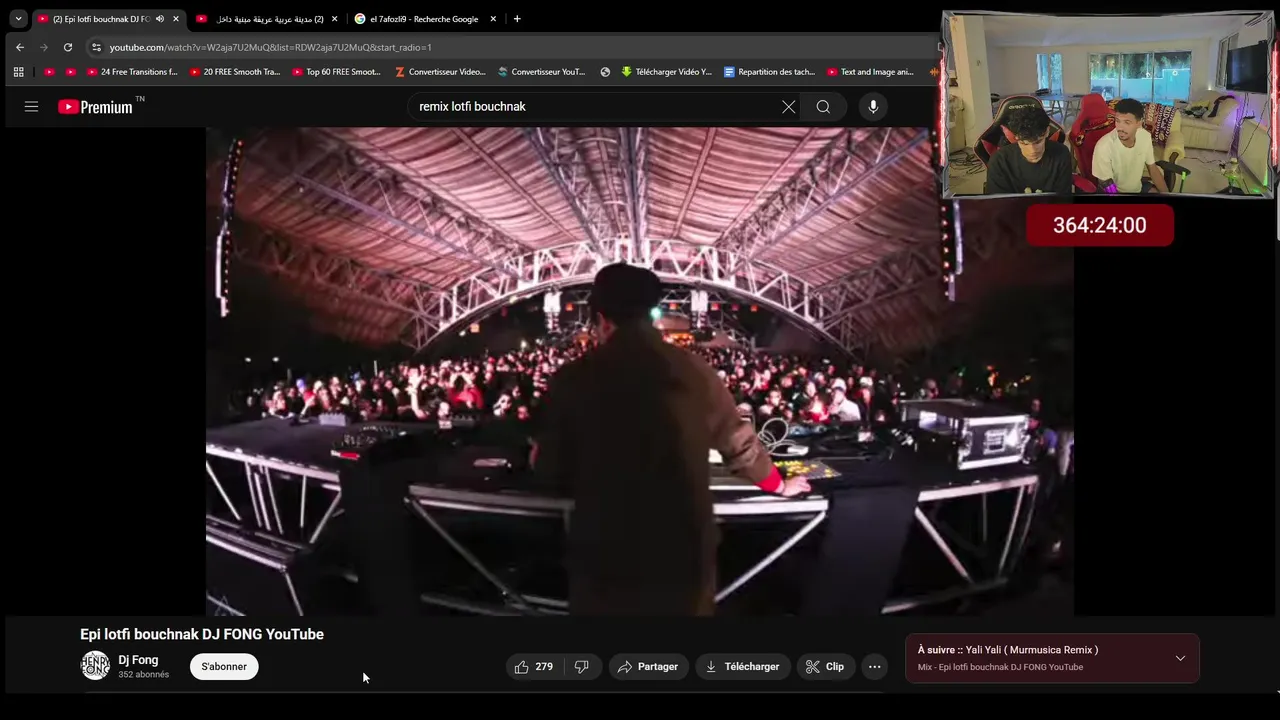Screen dimensions: 1280x720
Task: Open the globe bookmark icon
Action: click(605, 72)
